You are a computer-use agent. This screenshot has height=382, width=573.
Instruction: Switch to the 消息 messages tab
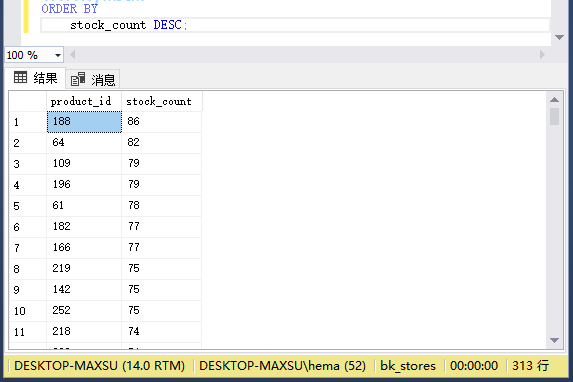tap(93, 79)
